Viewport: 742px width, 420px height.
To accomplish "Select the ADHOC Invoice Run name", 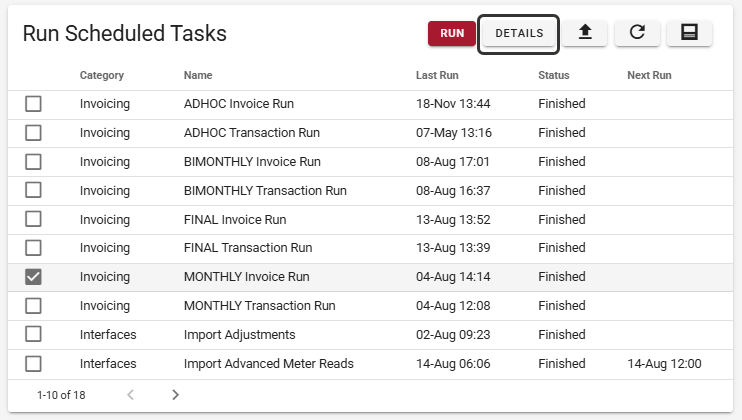I will pos(238,104).
